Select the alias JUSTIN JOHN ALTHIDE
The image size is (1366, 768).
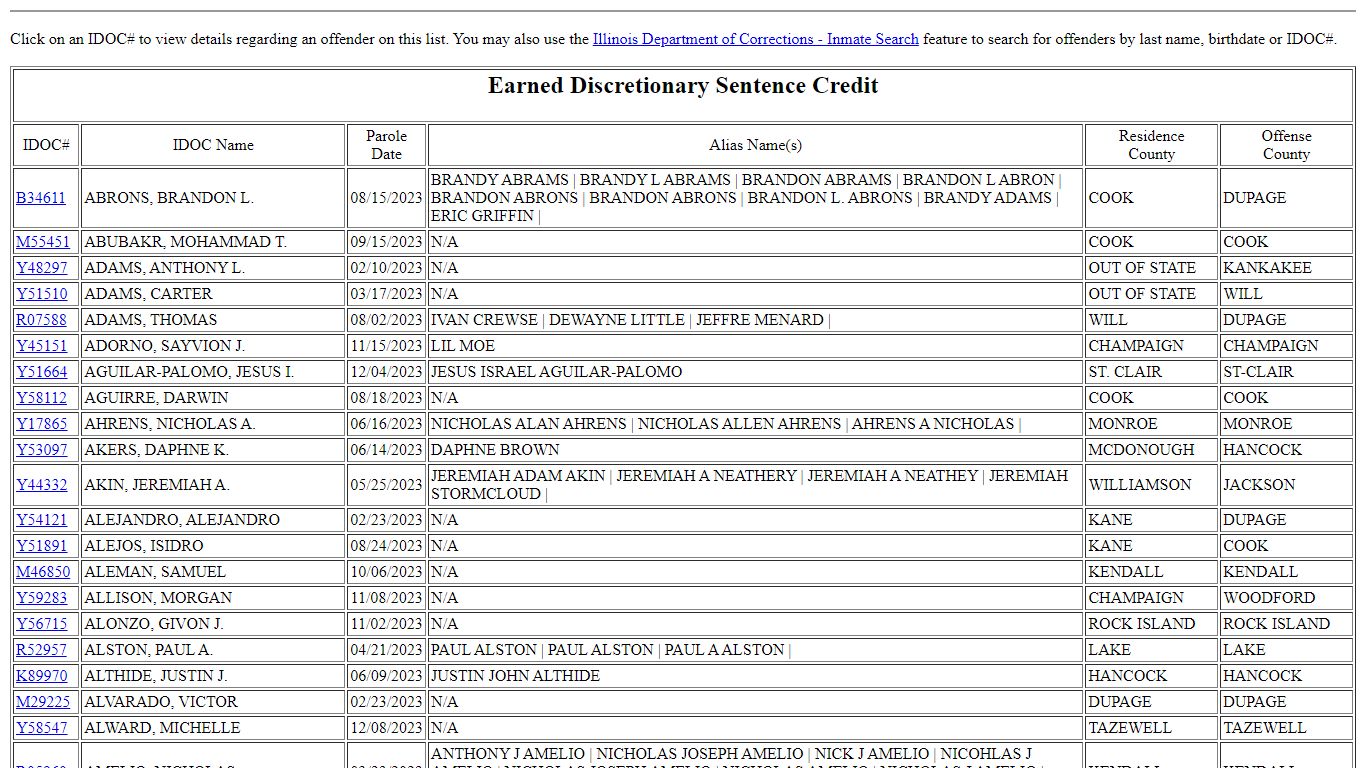(515, 676)
